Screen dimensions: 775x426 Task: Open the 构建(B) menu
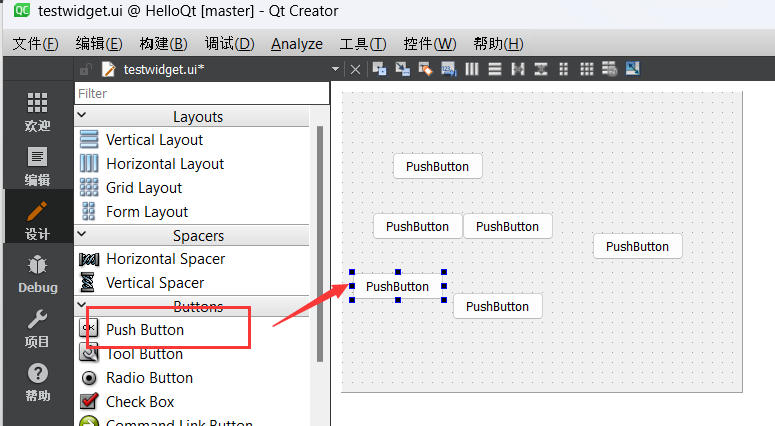click(163, 44)
